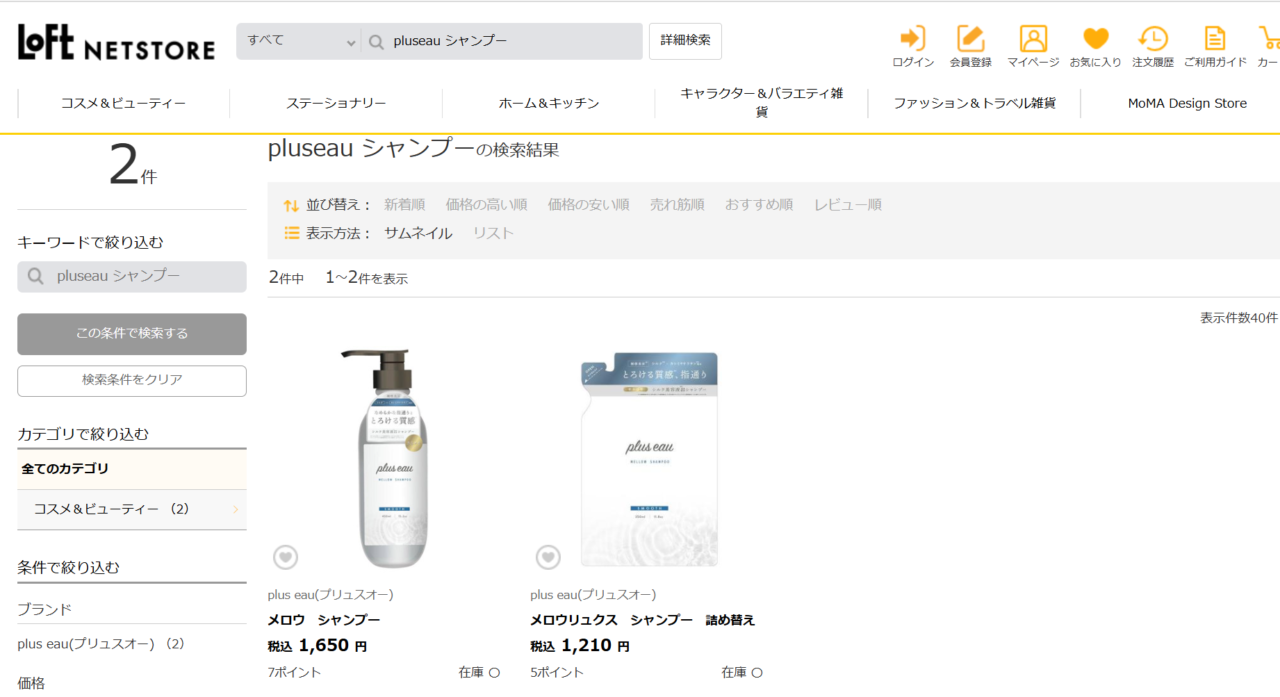Open メロウ シャンプー product title

(x=324, y=620)
